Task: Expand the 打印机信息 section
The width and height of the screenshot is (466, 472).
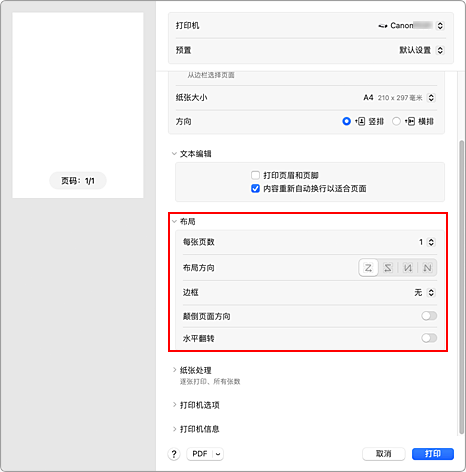Action: point(174,429)
